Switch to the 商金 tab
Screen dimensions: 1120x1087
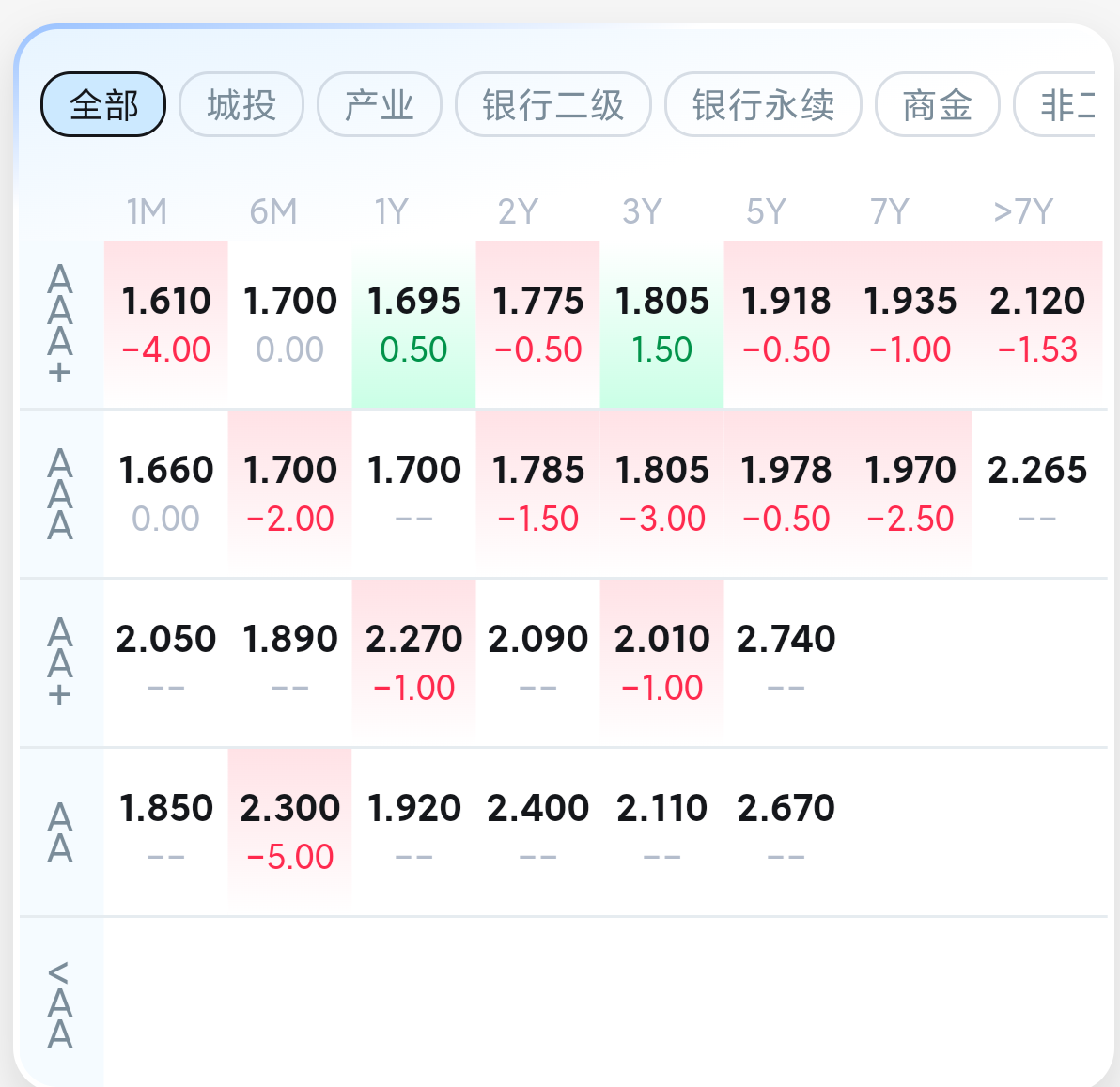point(937,104)
